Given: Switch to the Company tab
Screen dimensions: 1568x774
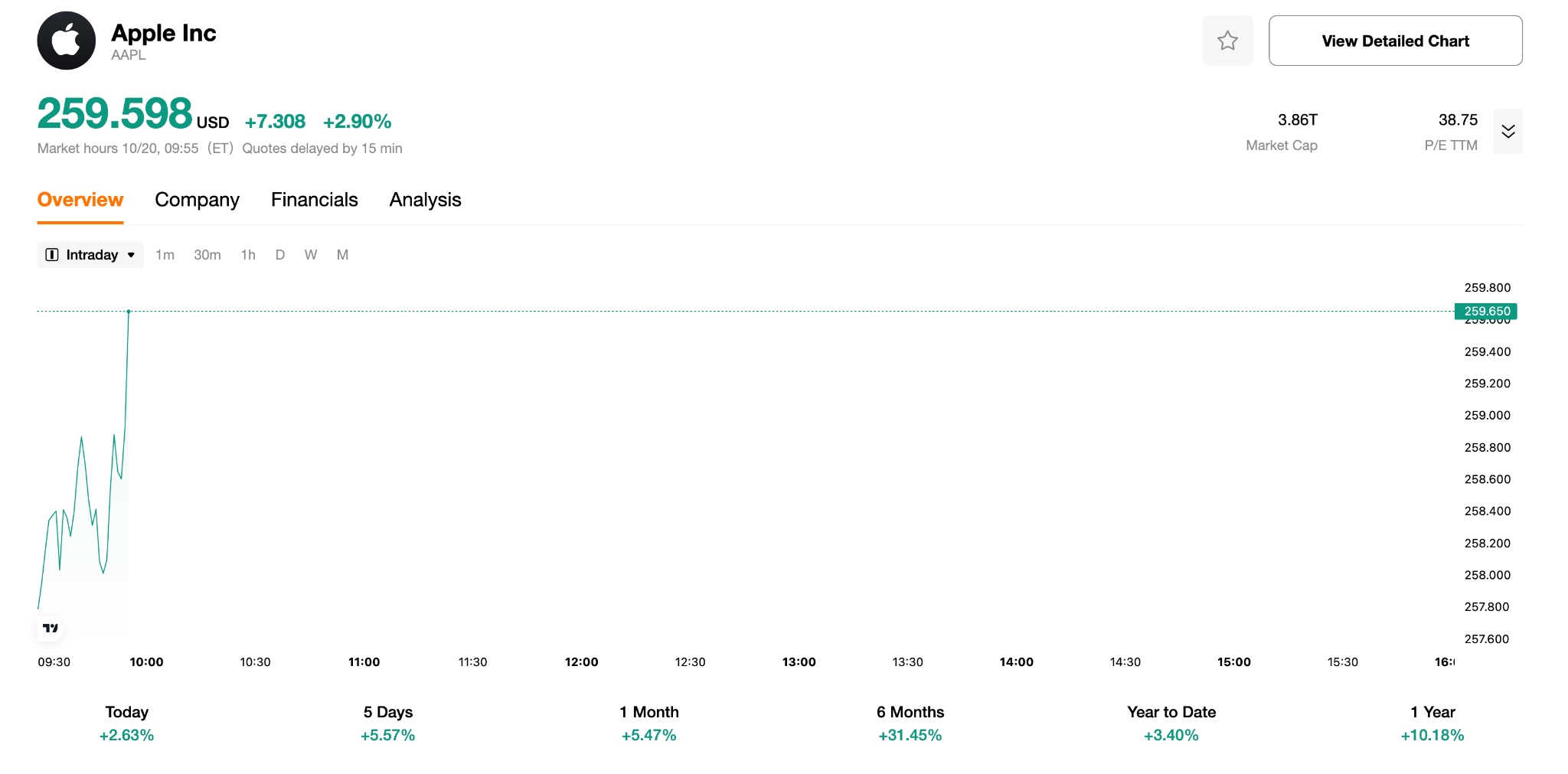Looking at the screenshot, I should (197, 200).
